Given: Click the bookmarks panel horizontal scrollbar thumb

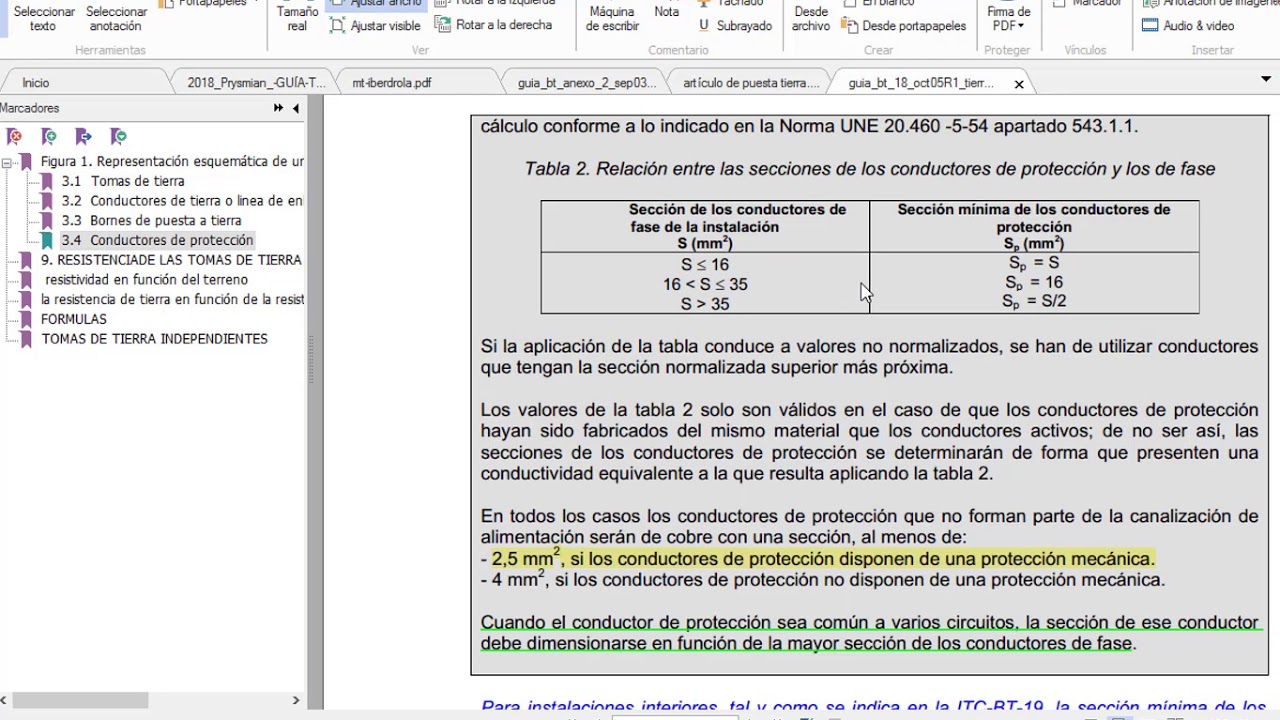Looking at the screenshot, I should click(x=80, y=700).
